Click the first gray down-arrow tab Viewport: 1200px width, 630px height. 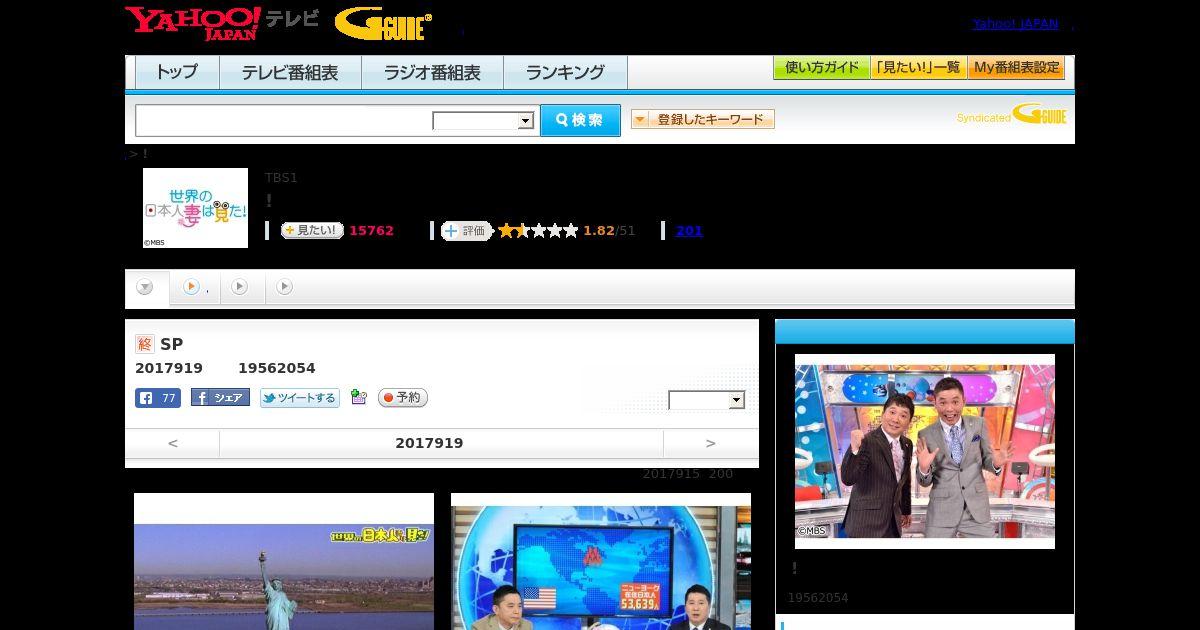pyautogui.click(x=145, y=287)
